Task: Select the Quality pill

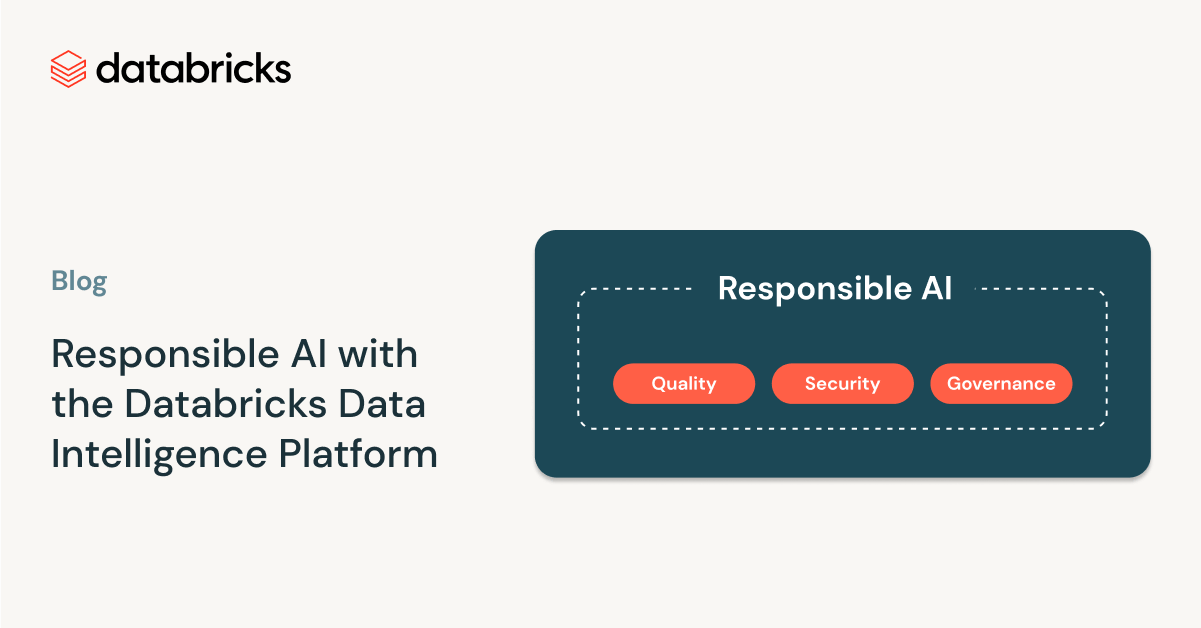Action: [684, 383]
